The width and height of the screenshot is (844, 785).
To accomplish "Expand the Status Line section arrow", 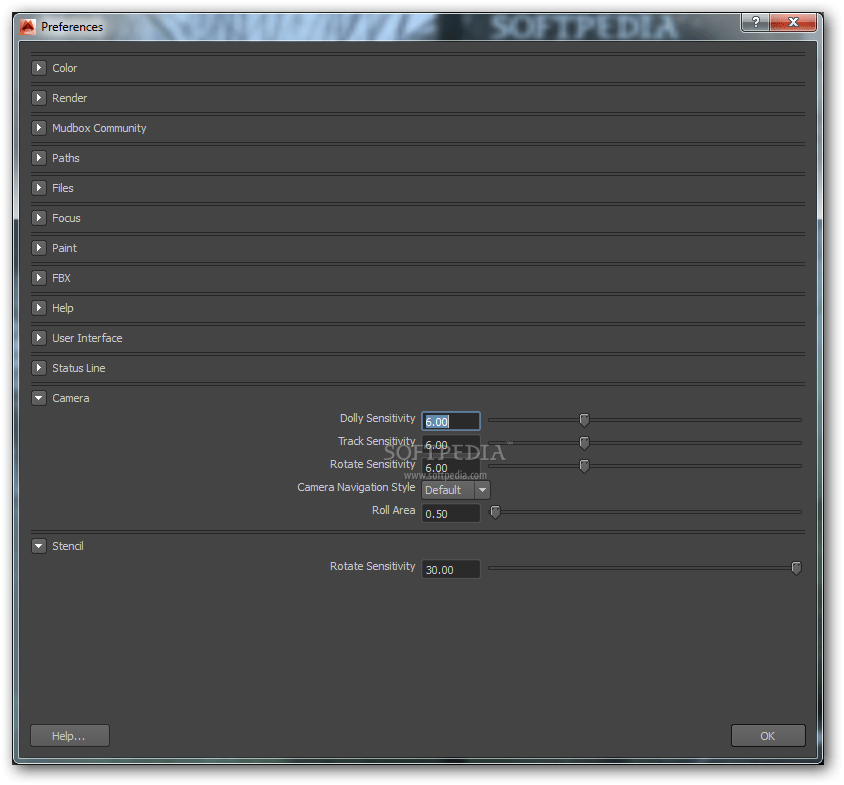I will click(x=39, y=368).
